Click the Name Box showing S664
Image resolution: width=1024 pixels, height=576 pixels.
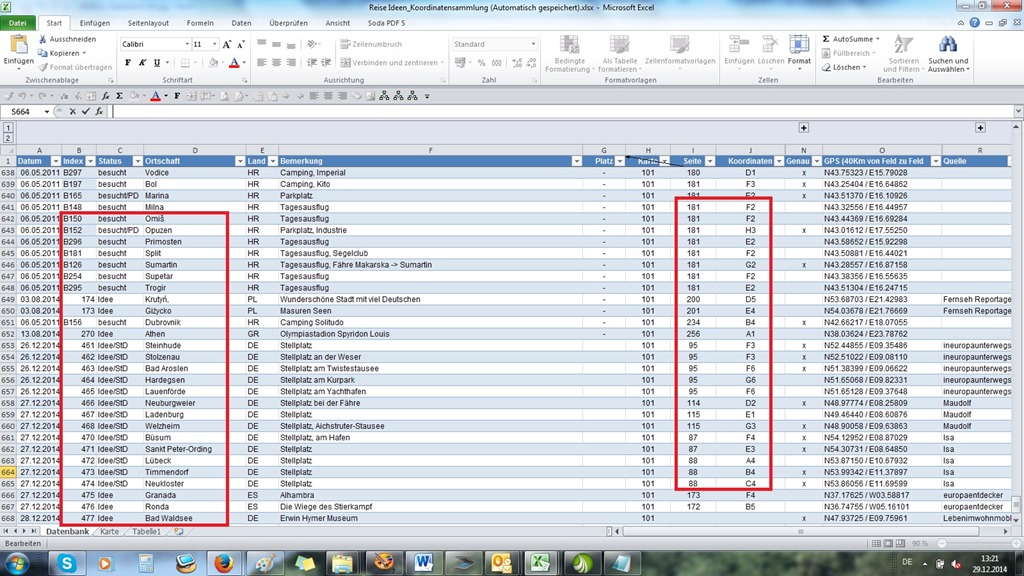pyautogui.click(x=22, y=111)
